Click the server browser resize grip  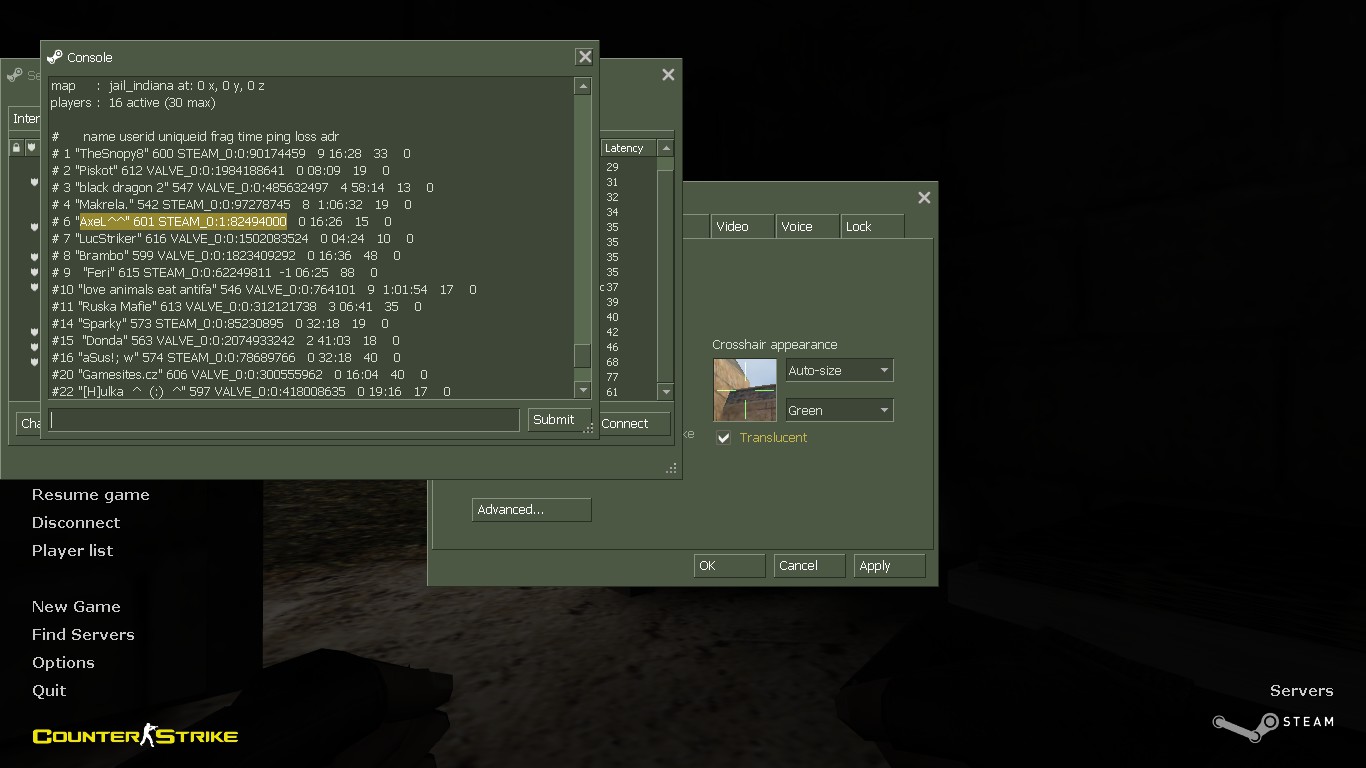(x=672, y=468)
